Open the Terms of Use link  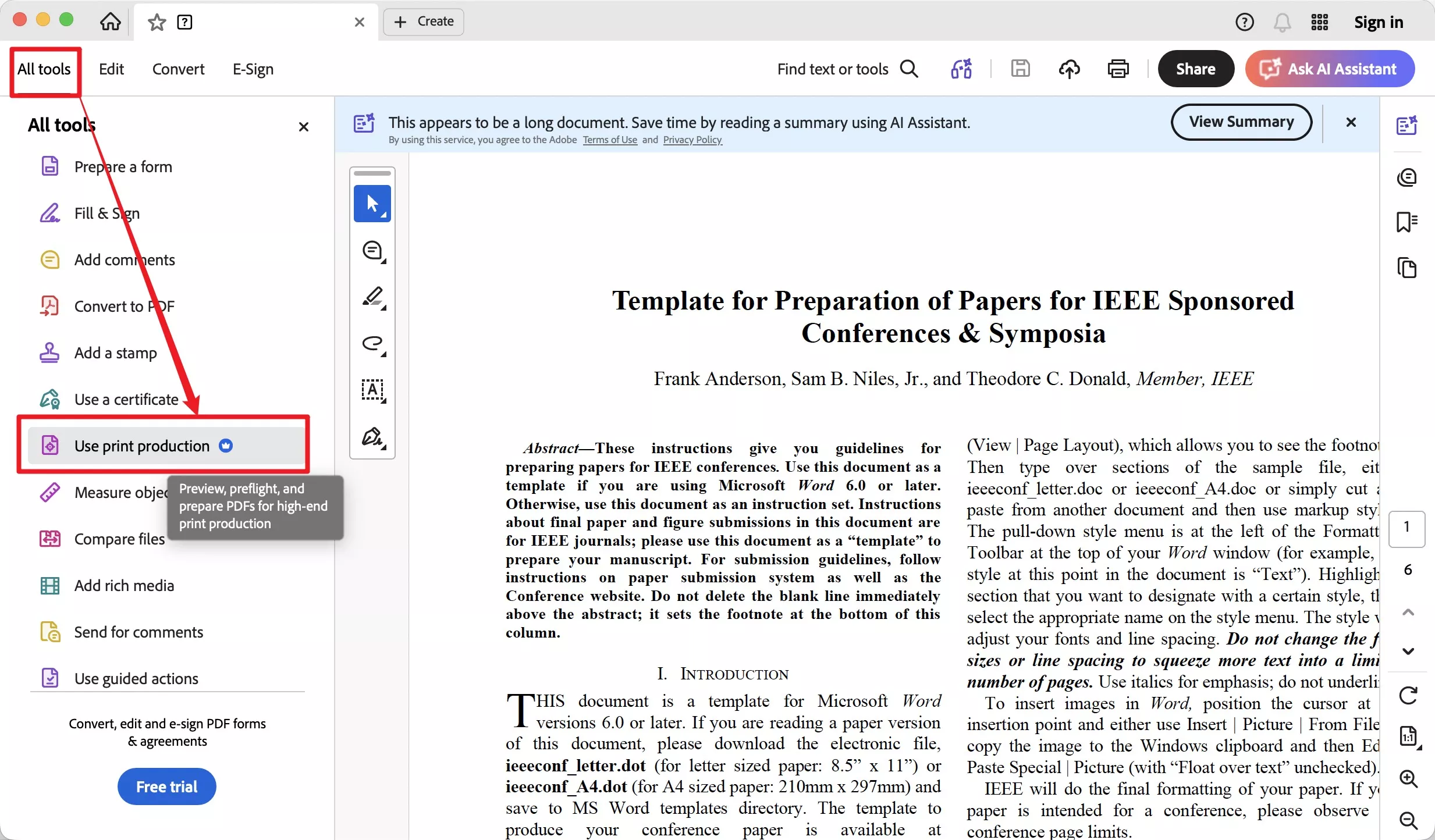point(610,140)
